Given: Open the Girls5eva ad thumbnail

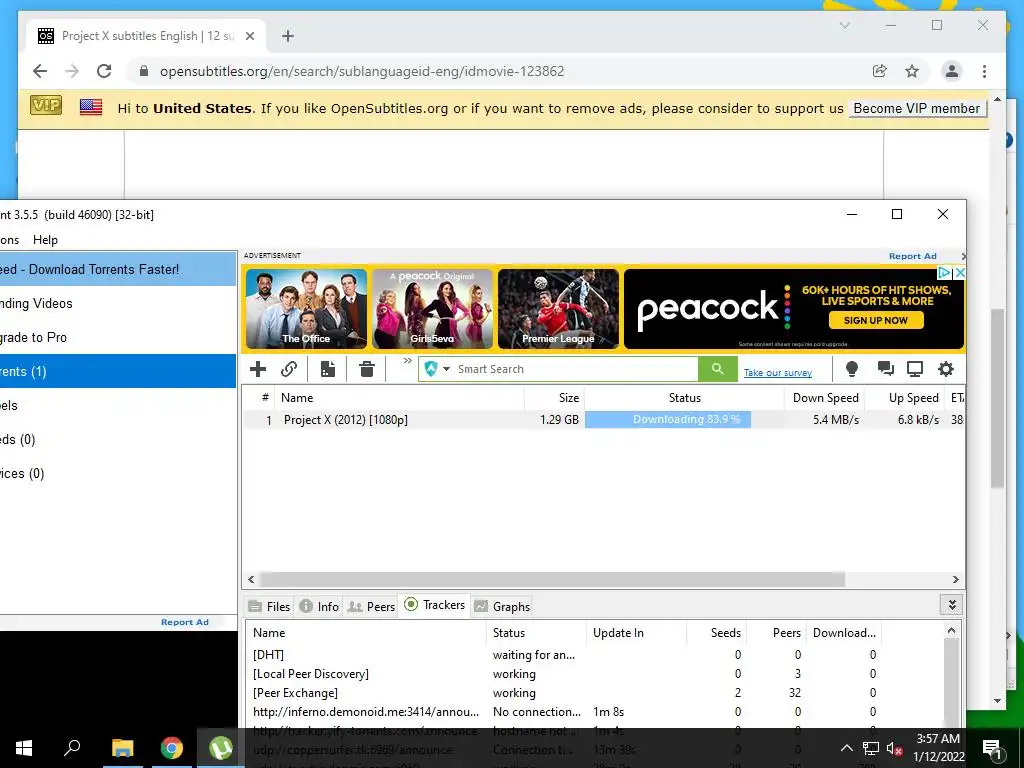Looking at the screenshot, I should (x=432, y=309).
